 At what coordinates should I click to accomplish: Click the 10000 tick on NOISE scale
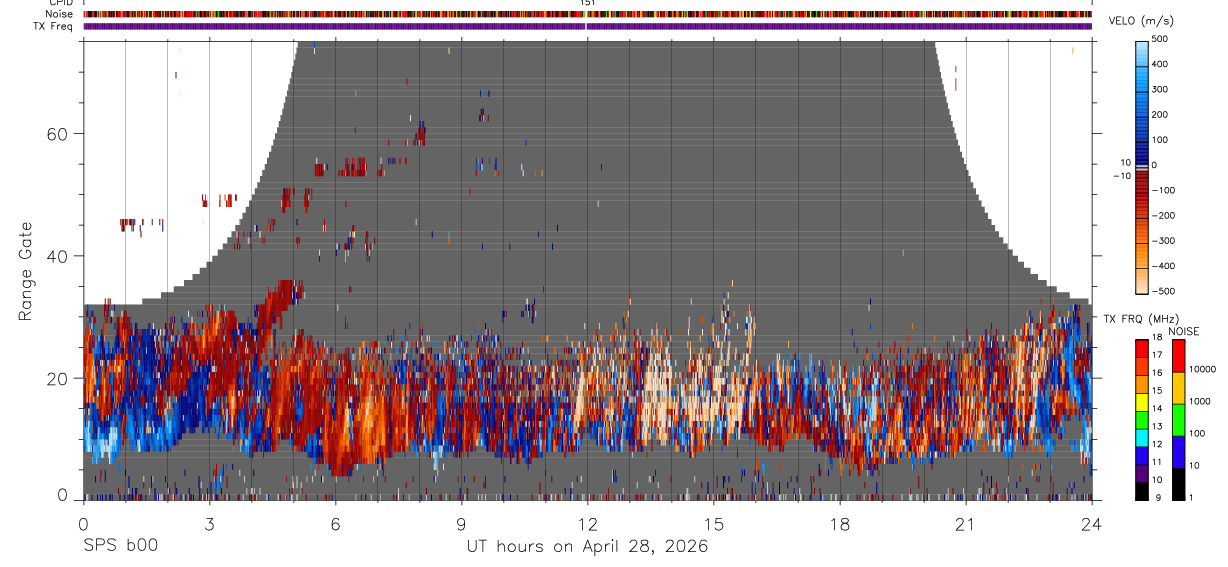(1202, 370)
